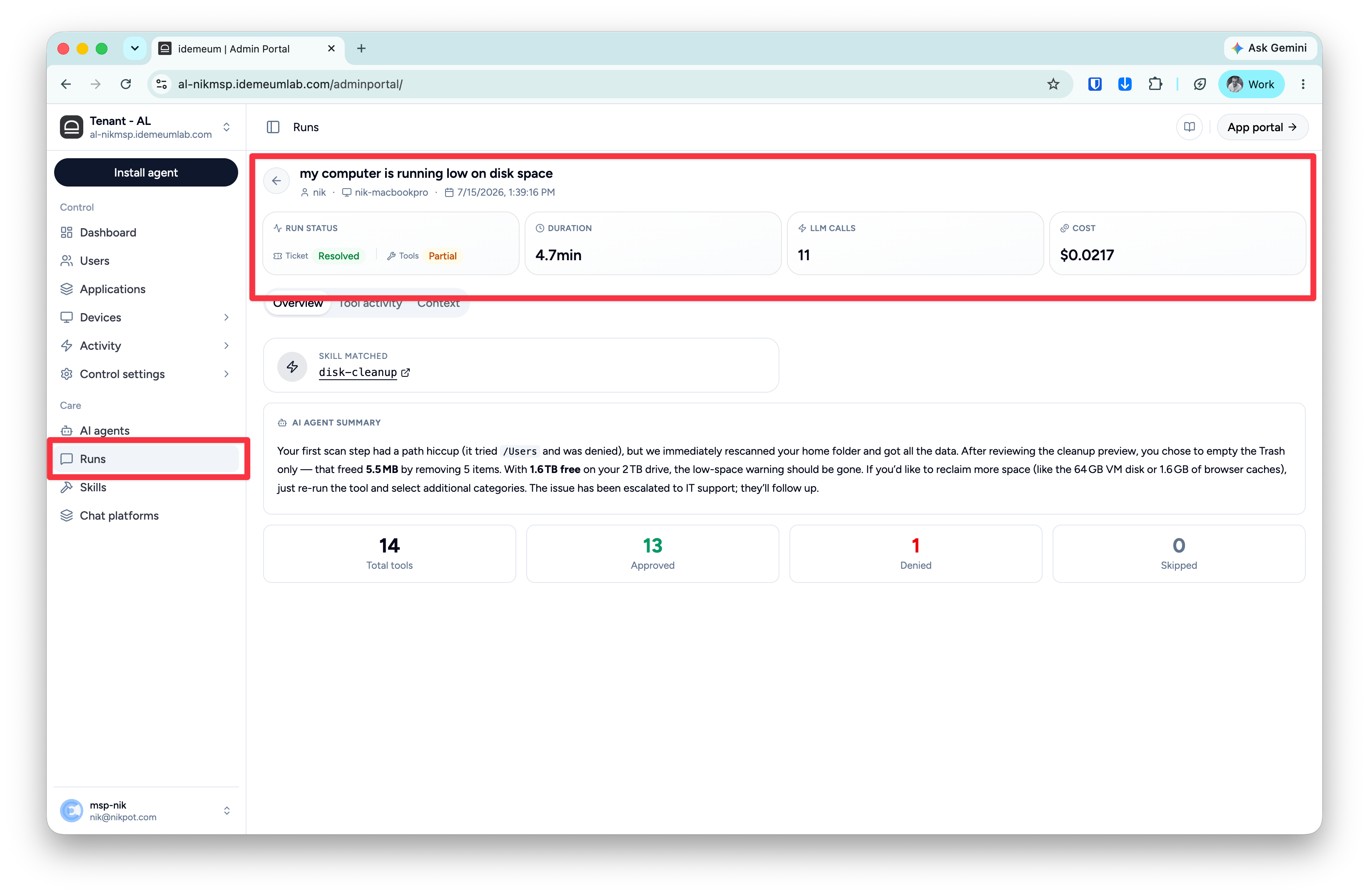Viewport: 1369px width, 896px height.
Task: Expand the Control settings menu chevron
Action: click(x=226, y=374)
